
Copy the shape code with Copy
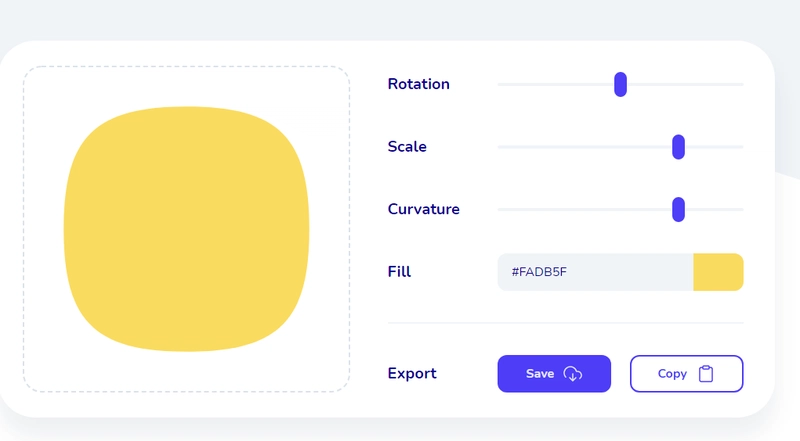(686, 374)
